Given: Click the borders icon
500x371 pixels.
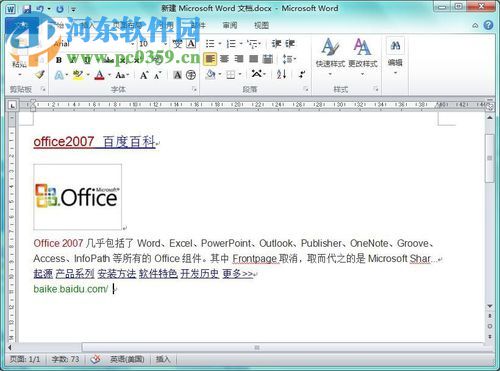Looking at the screenshot, I should point(231,74).
